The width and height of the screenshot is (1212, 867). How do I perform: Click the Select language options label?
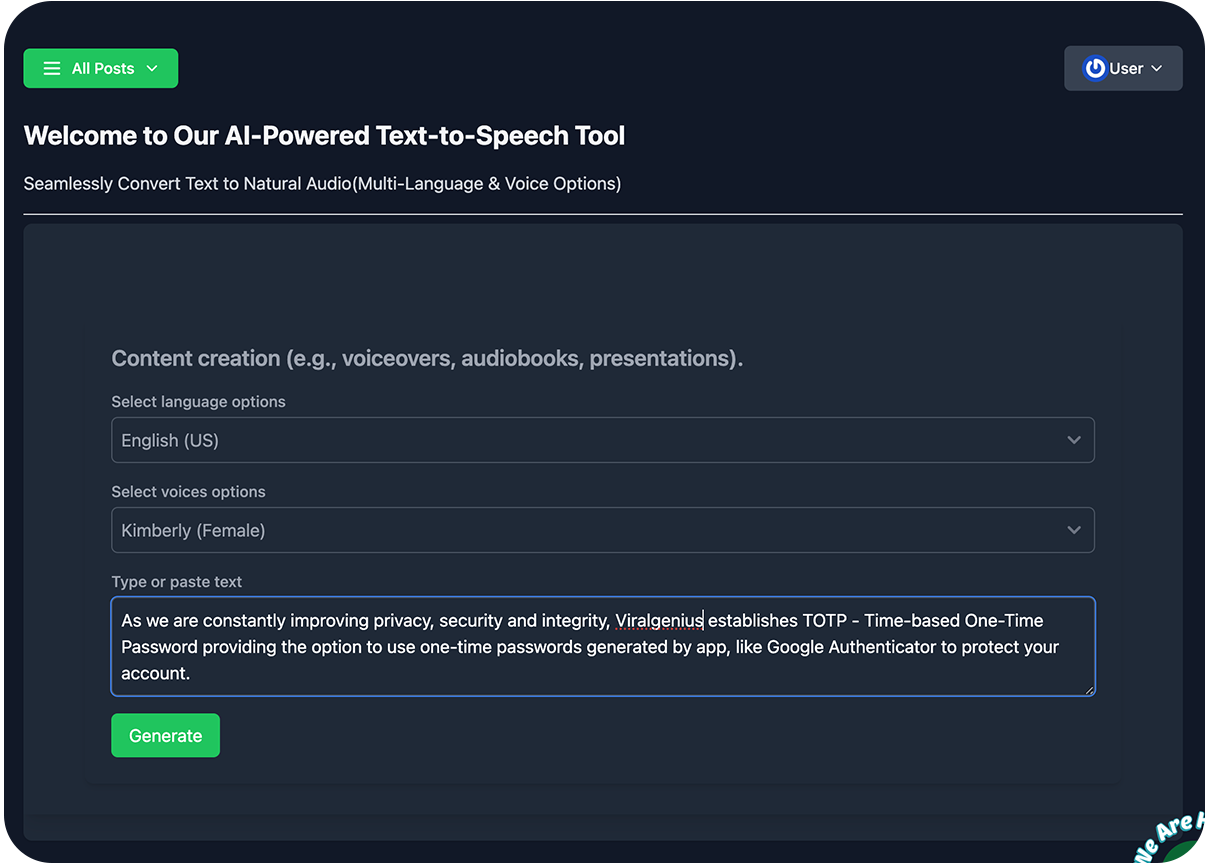[x=198, y=402]
